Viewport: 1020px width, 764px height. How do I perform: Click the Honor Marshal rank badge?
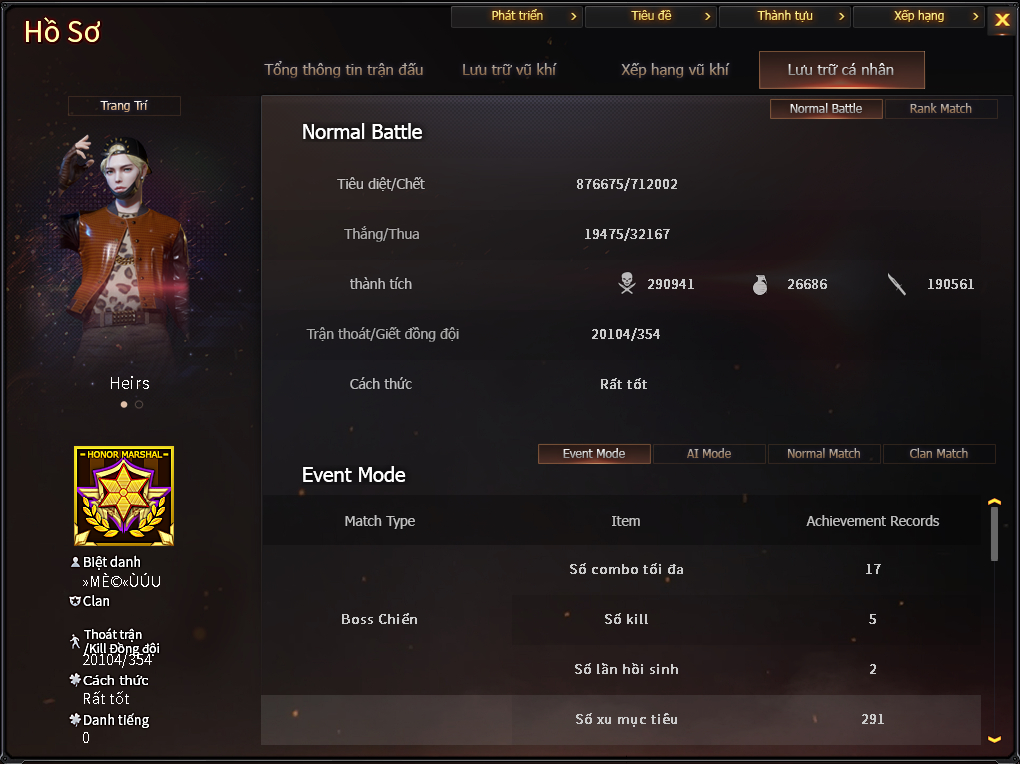click(124, 496)
